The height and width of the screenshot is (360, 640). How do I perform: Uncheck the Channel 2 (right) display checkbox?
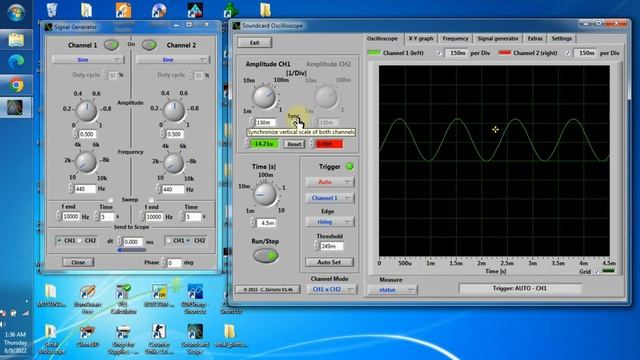point(567,53)
